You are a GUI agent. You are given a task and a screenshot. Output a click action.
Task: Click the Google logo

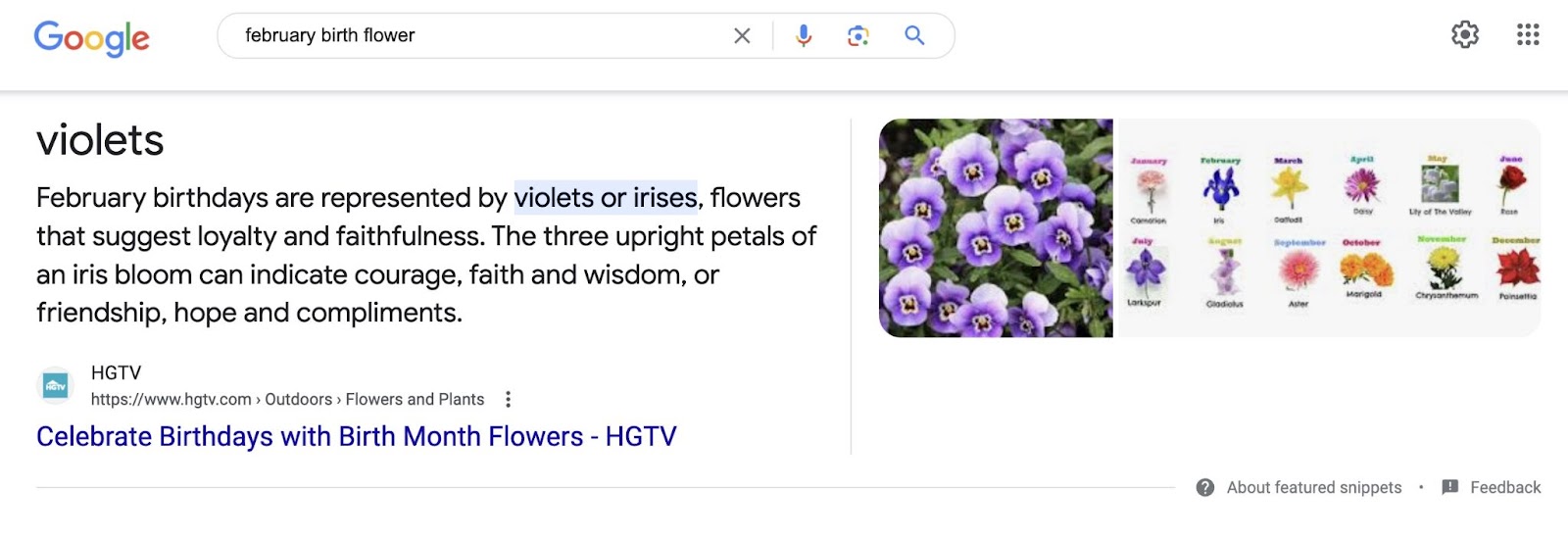click(x=91, y=37)
